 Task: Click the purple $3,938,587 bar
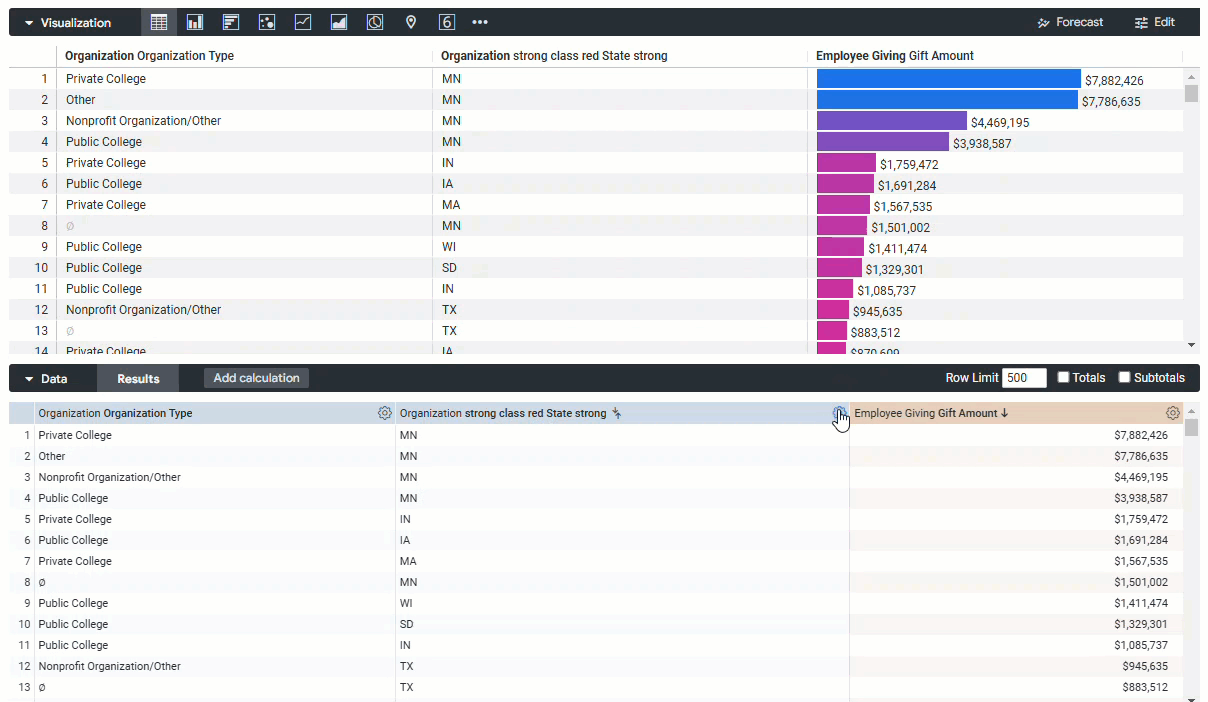point(883,142)
